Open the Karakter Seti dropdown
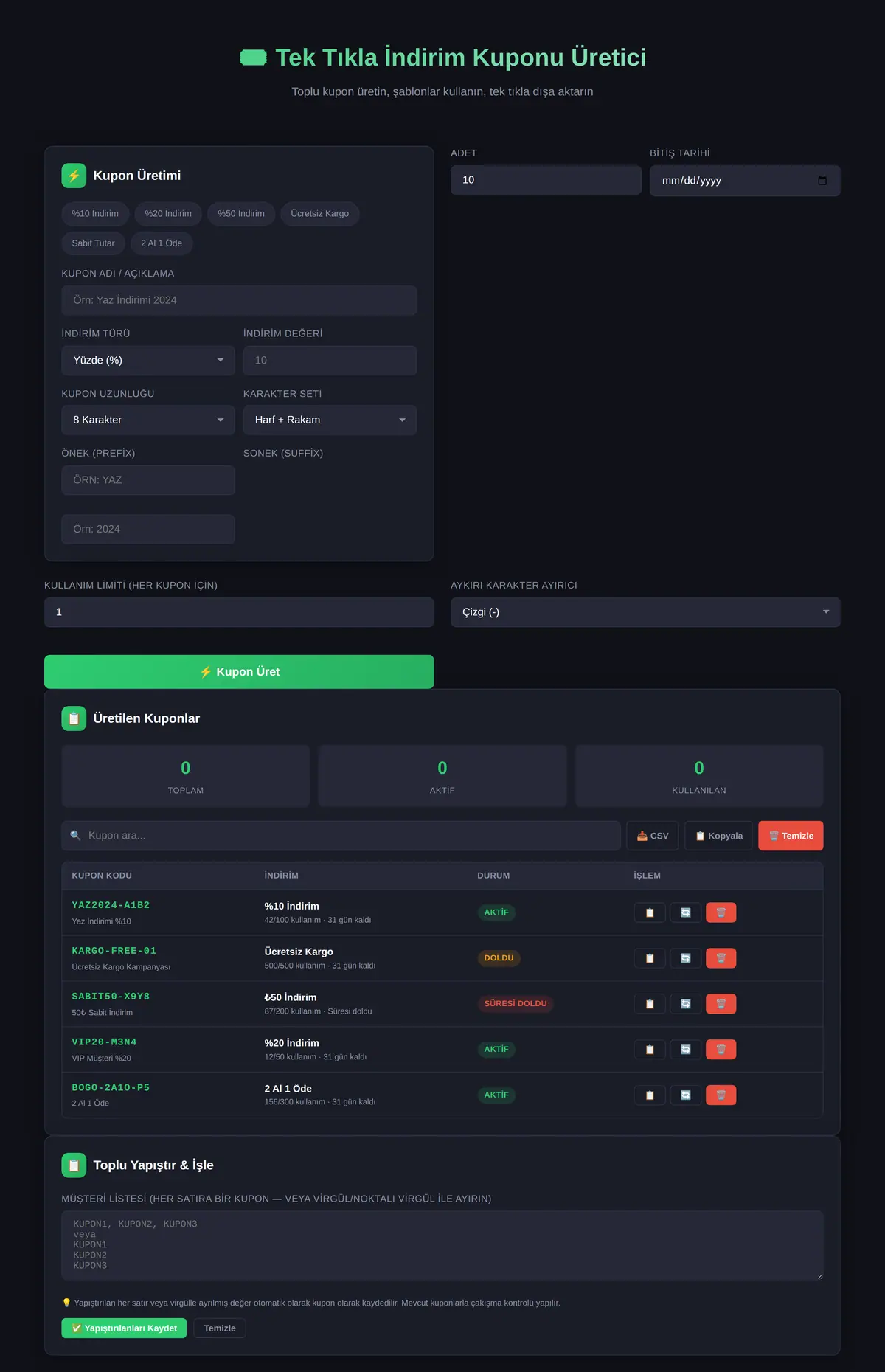Screen dimensions: 885x1372 coord(330,420)
